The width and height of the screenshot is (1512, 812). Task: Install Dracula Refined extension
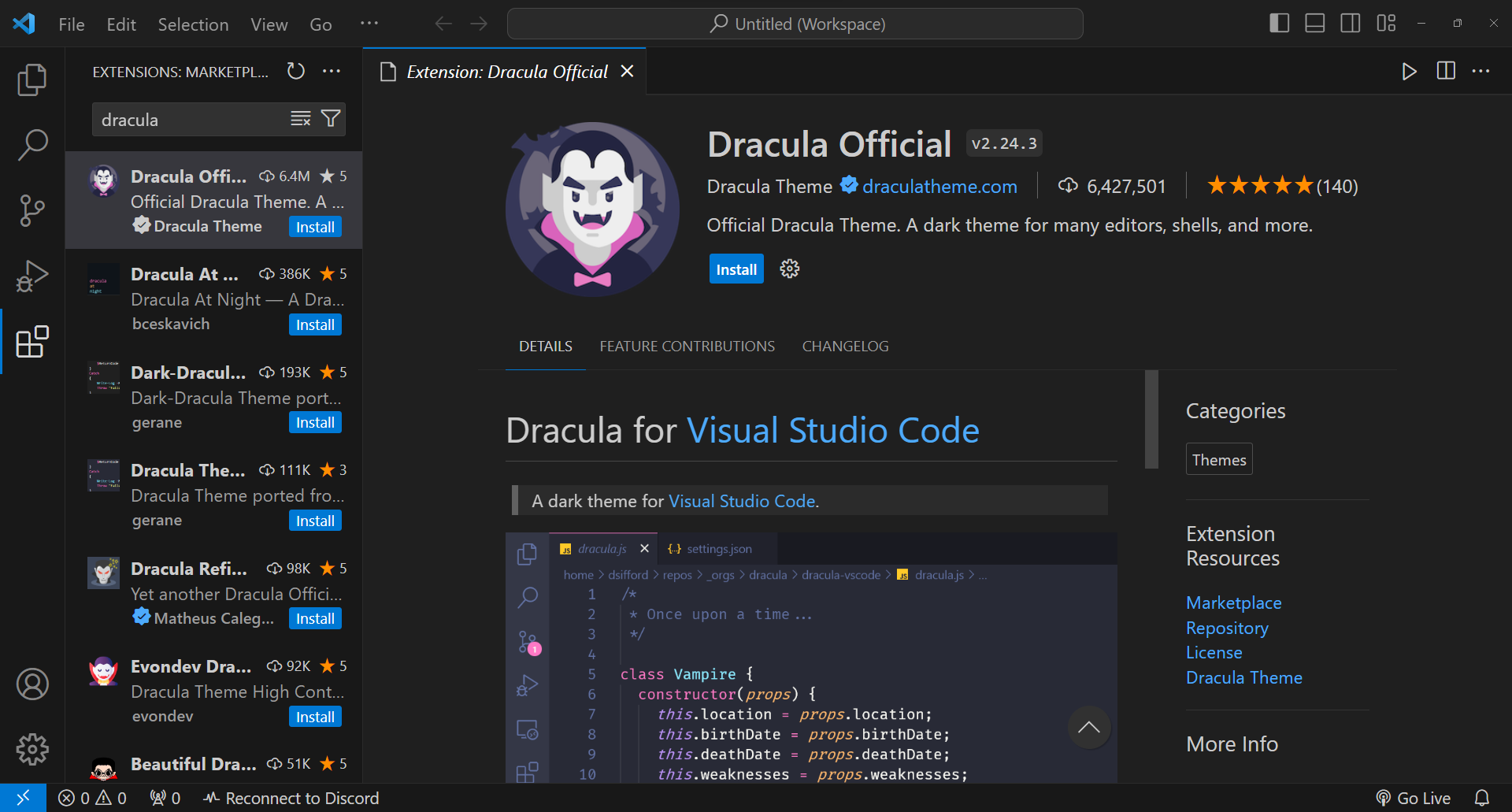tap(315, 619)
